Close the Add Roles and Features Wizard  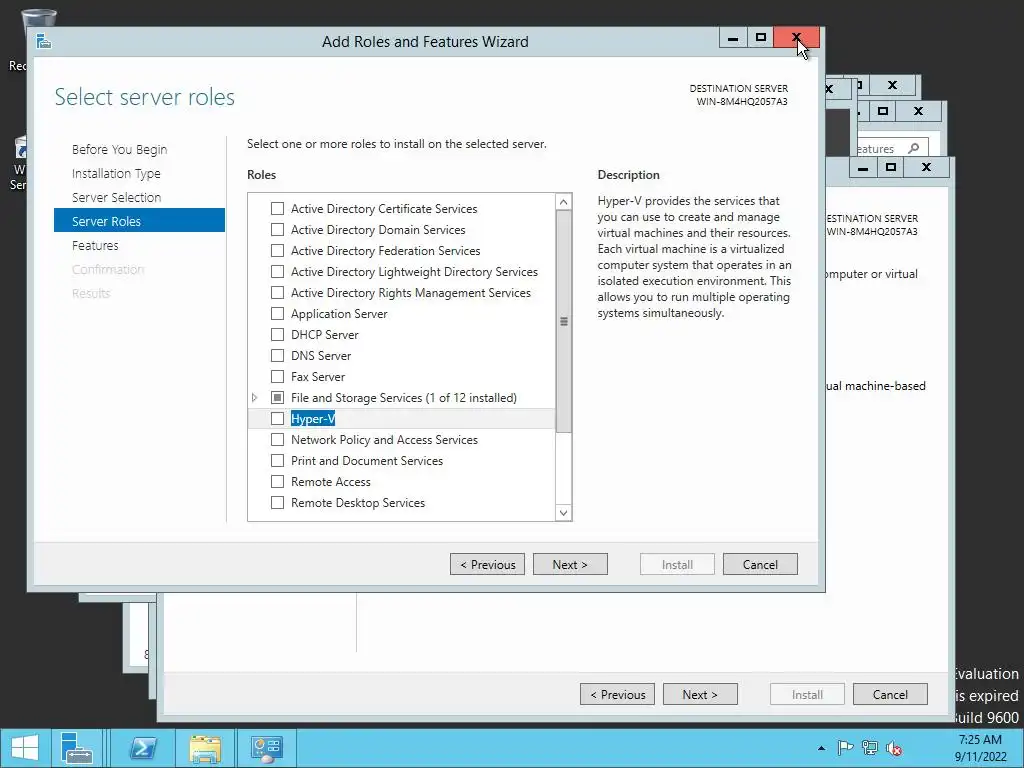pyautogui.click(x=796, y=38)
